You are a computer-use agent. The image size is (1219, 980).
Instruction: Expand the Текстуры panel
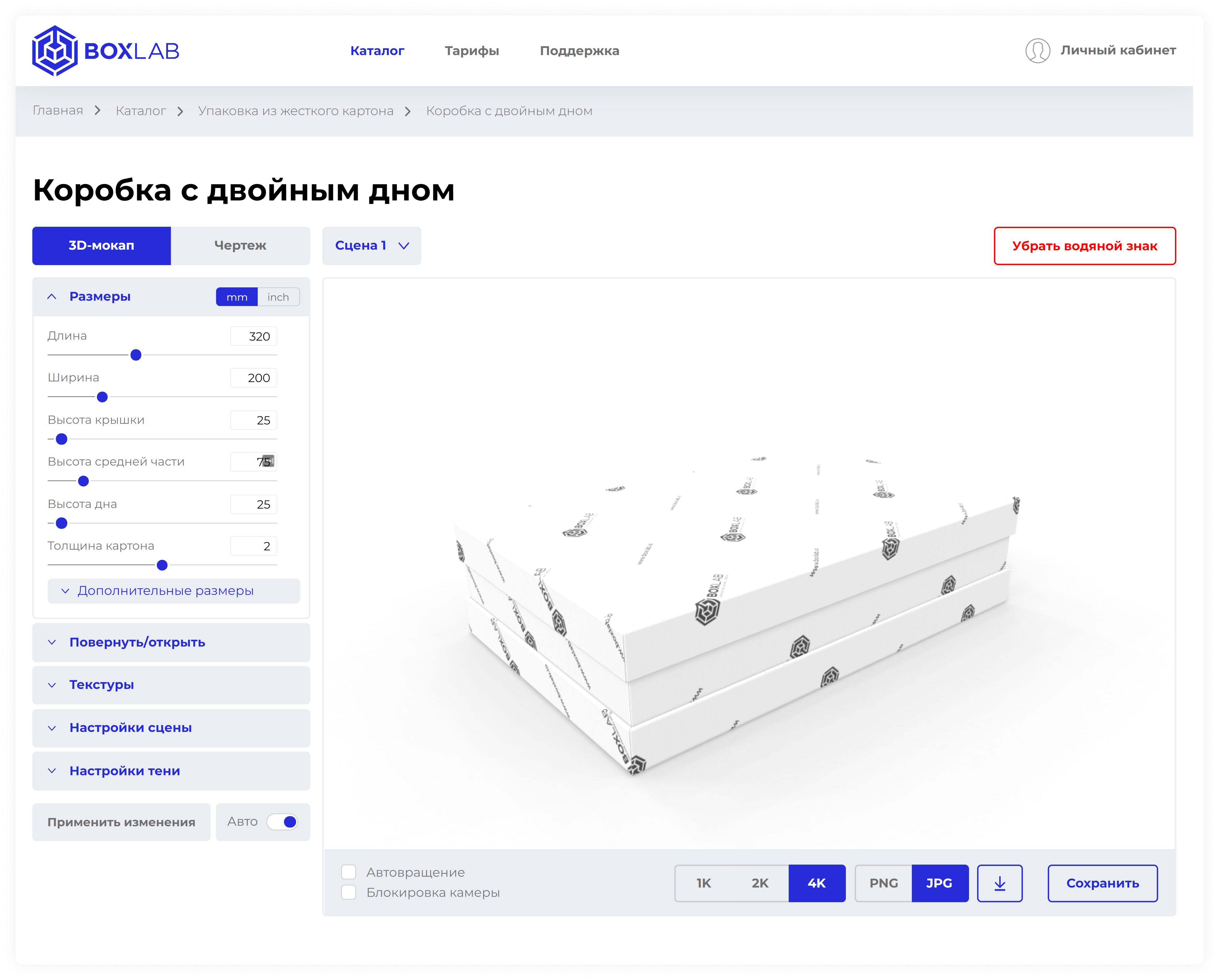coord(102,685)
